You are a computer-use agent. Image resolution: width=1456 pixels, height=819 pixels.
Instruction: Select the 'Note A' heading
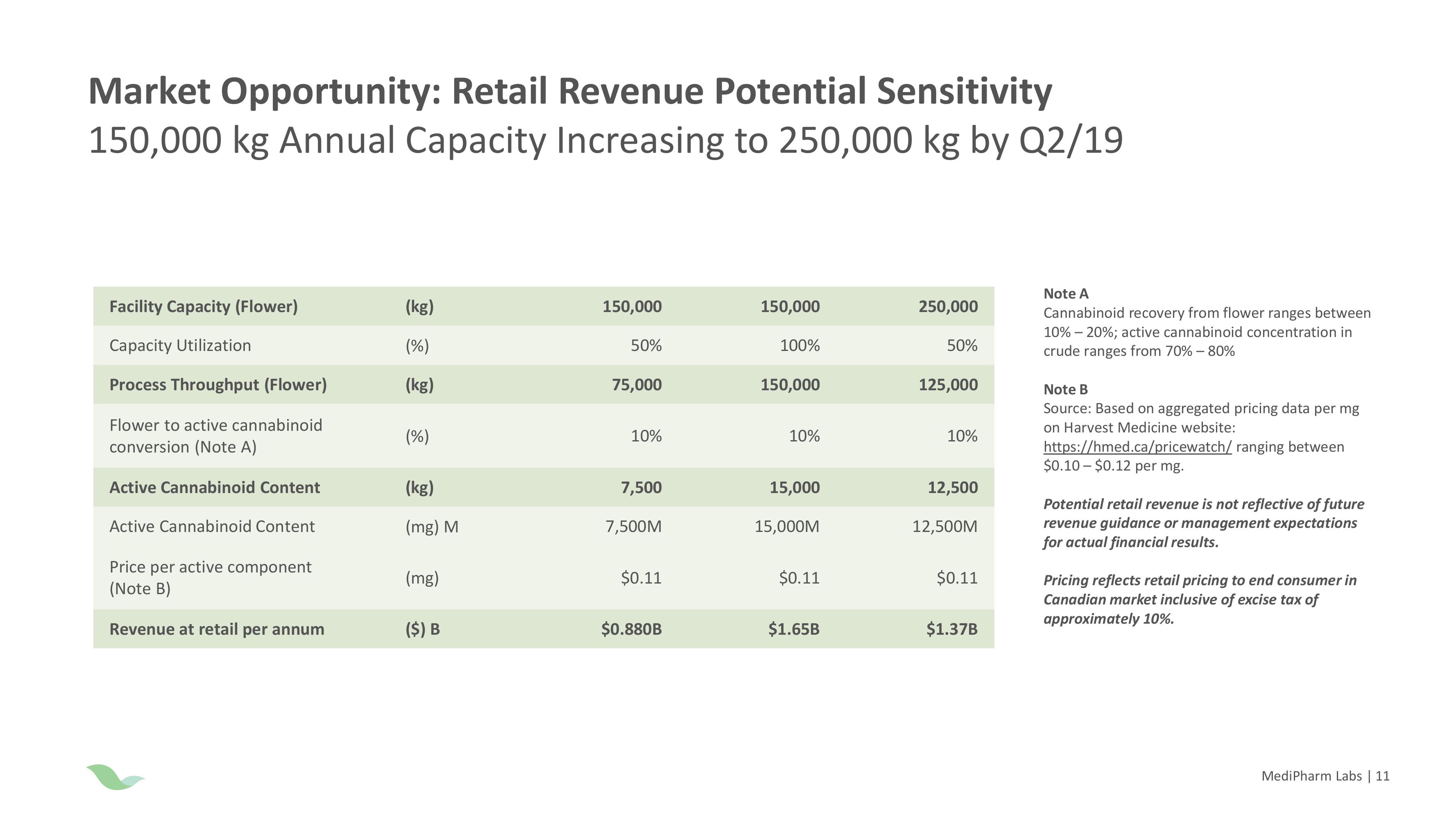tap(1065, 294)
